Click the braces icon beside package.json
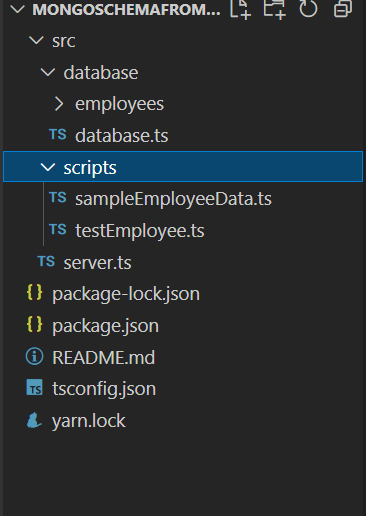368x521 pixels. 35,324
